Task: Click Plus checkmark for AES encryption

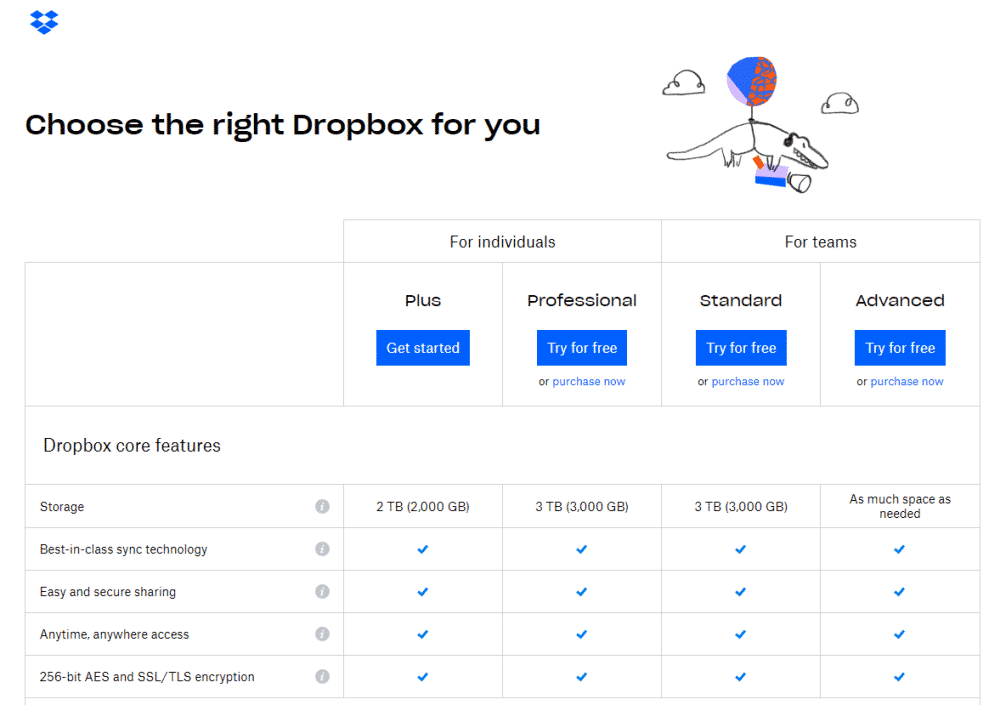Action: 423,677
